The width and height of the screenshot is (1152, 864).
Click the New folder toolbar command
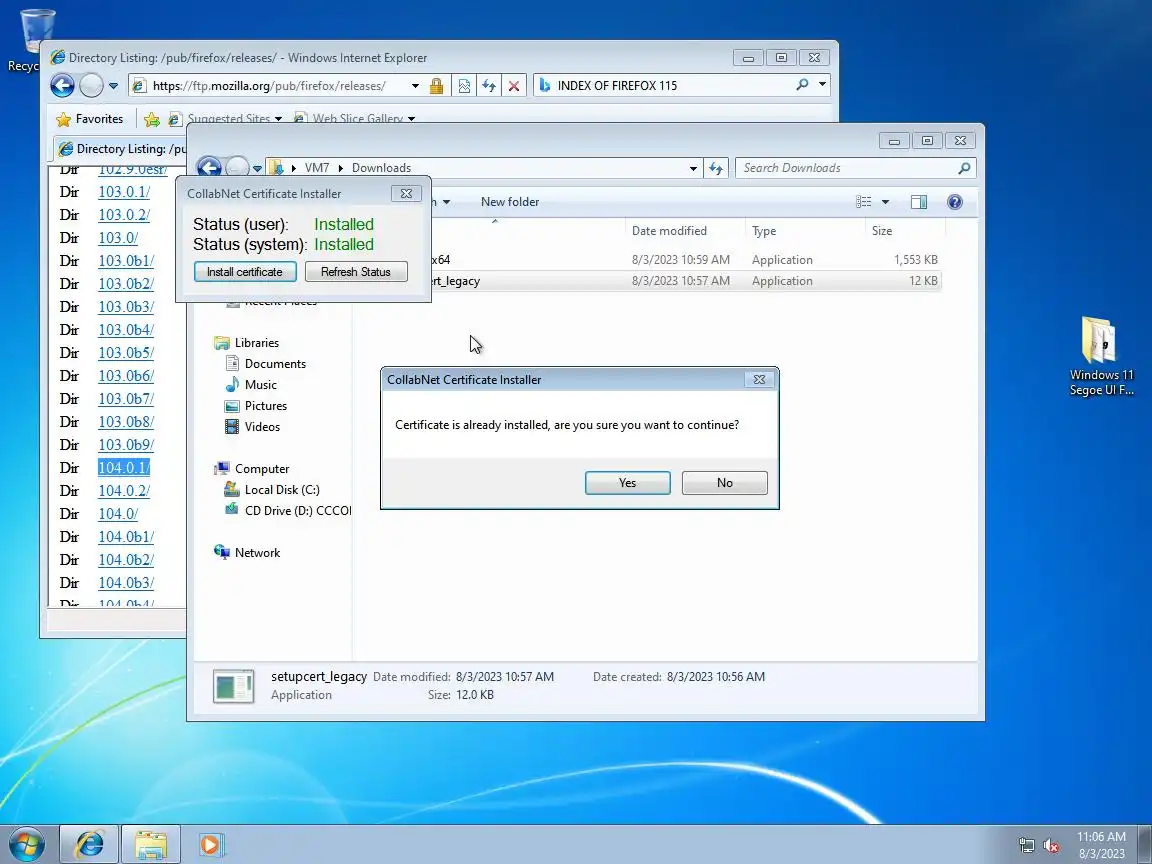pos(510,202)
